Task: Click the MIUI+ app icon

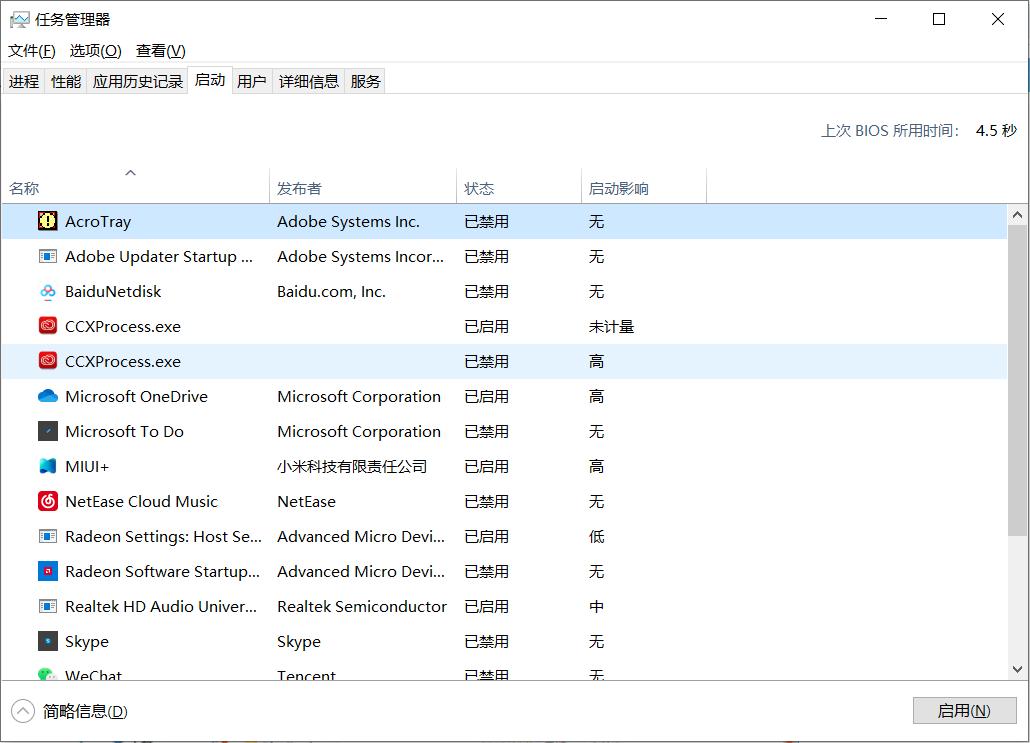Action: tap(47, 466)
